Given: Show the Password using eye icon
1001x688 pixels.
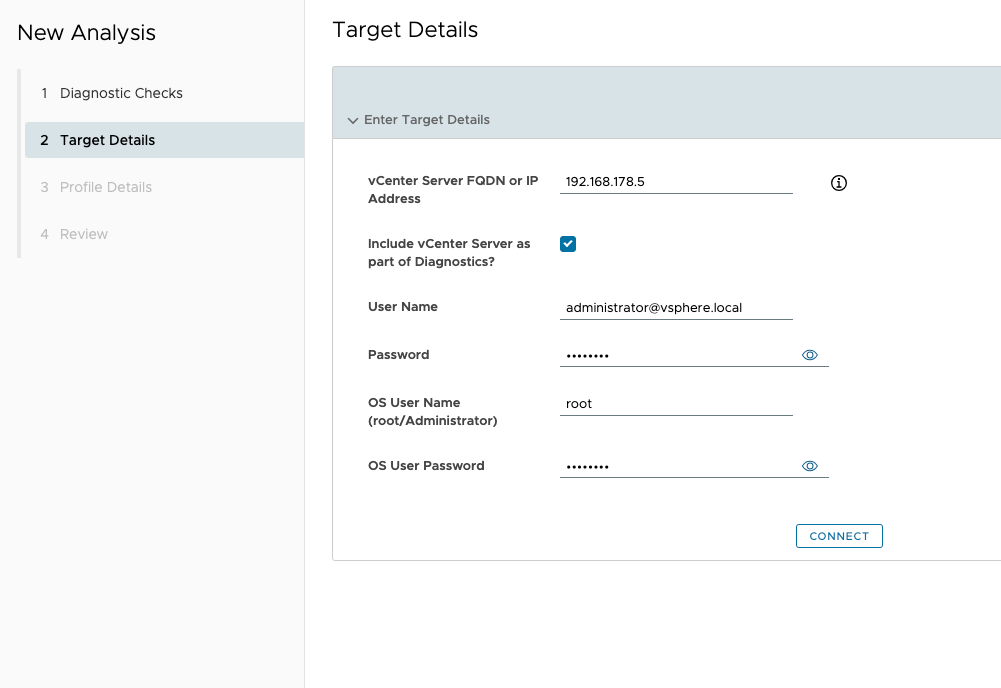Looking at the screenshot, I should tap(809, 355).
